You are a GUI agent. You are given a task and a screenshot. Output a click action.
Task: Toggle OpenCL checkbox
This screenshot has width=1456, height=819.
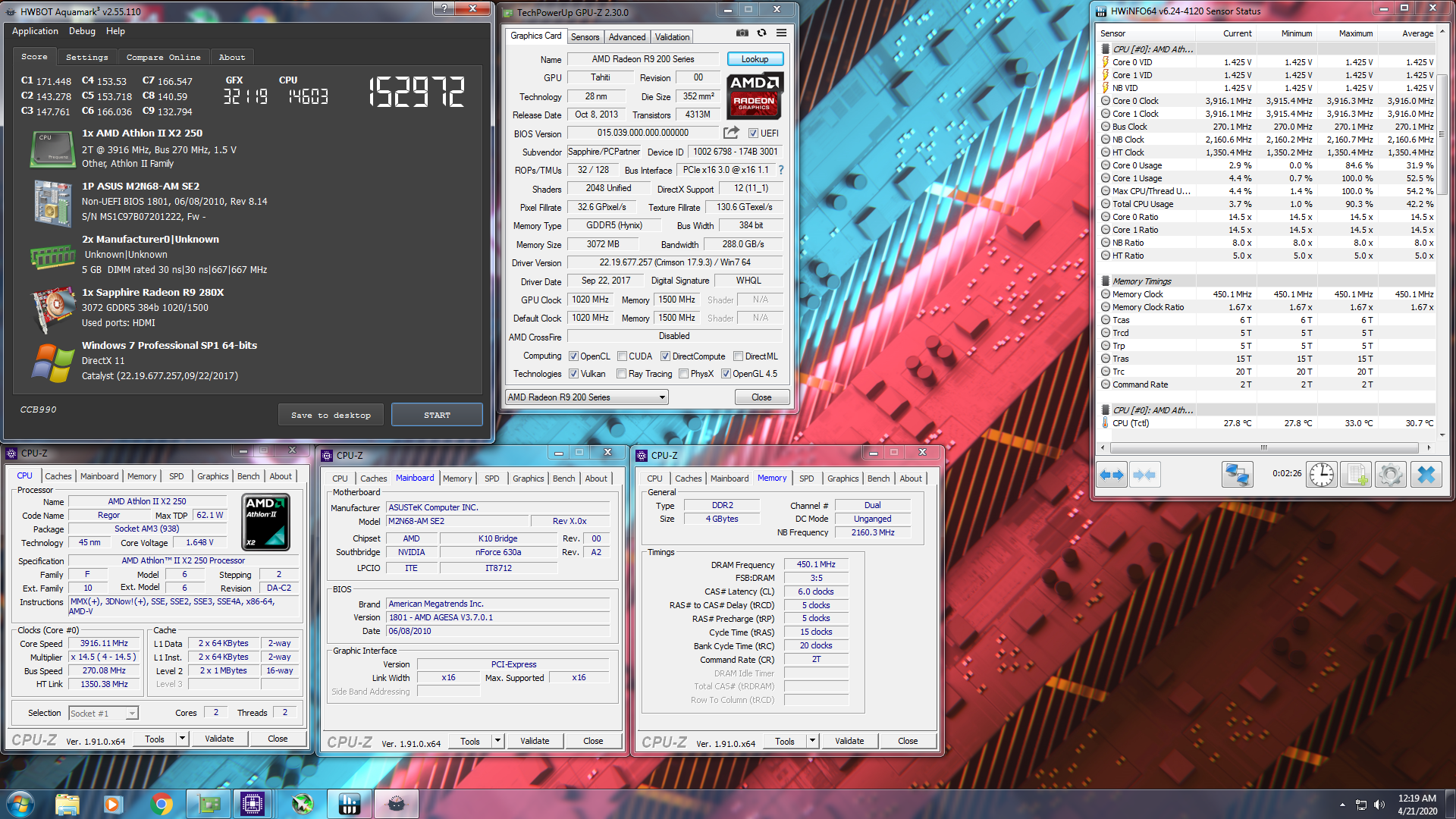click(x=574, y=356)
